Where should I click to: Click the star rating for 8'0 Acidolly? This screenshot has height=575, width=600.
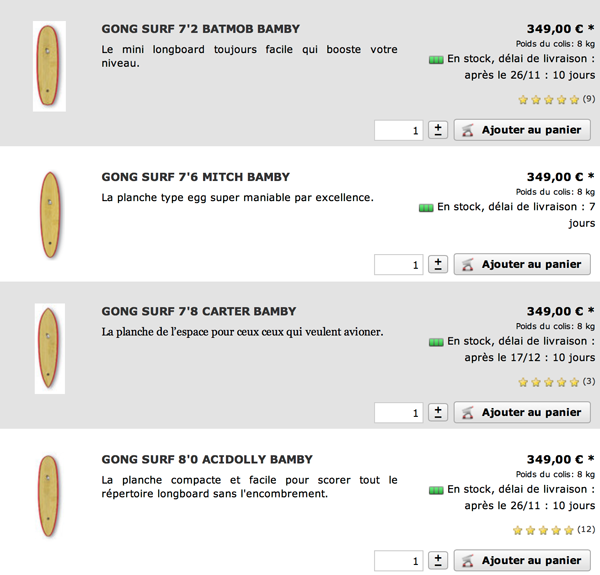point(543,530)
